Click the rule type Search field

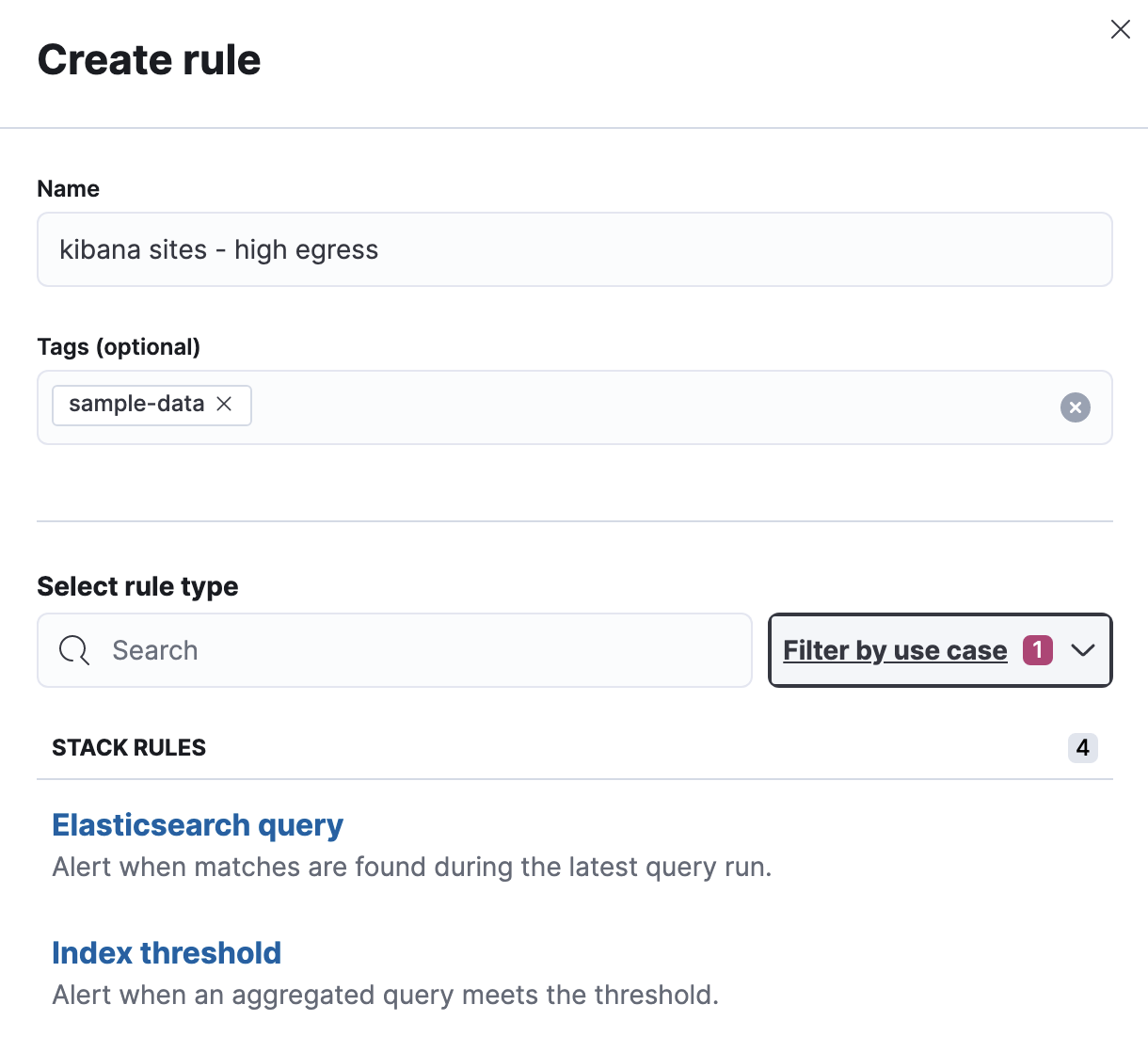[x=395, y=650]
